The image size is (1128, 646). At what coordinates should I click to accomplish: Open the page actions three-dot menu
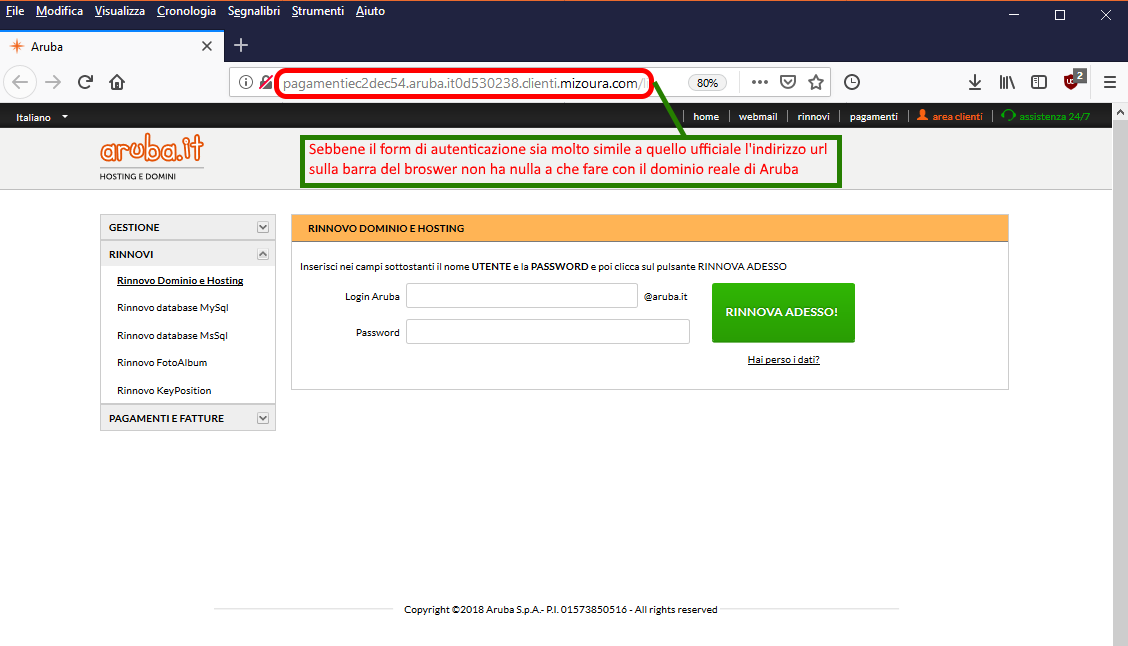pyautogui.click(x=760, y=82)
